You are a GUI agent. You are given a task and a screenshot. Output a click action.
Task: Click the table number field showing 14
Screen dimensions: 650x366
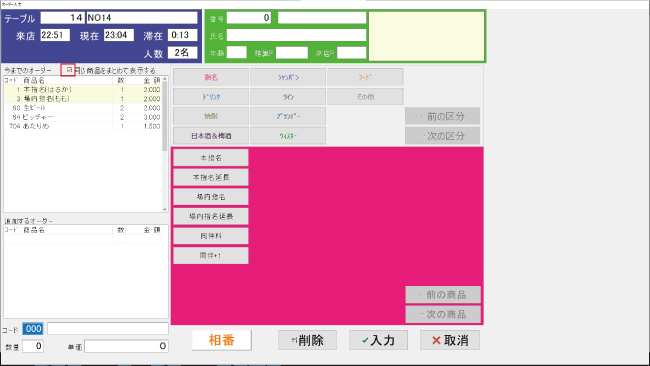point(63,18)
